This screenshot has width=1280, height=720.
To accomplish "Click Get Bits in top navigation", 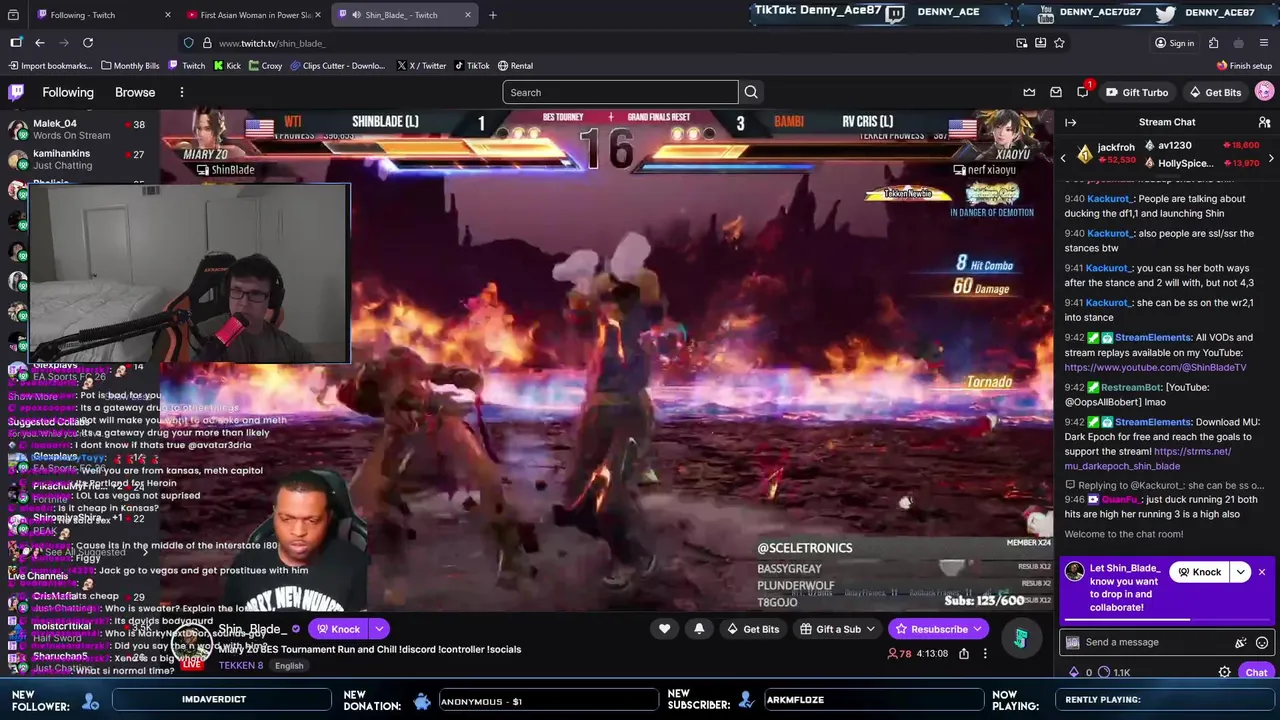I will coord(1215,92).
